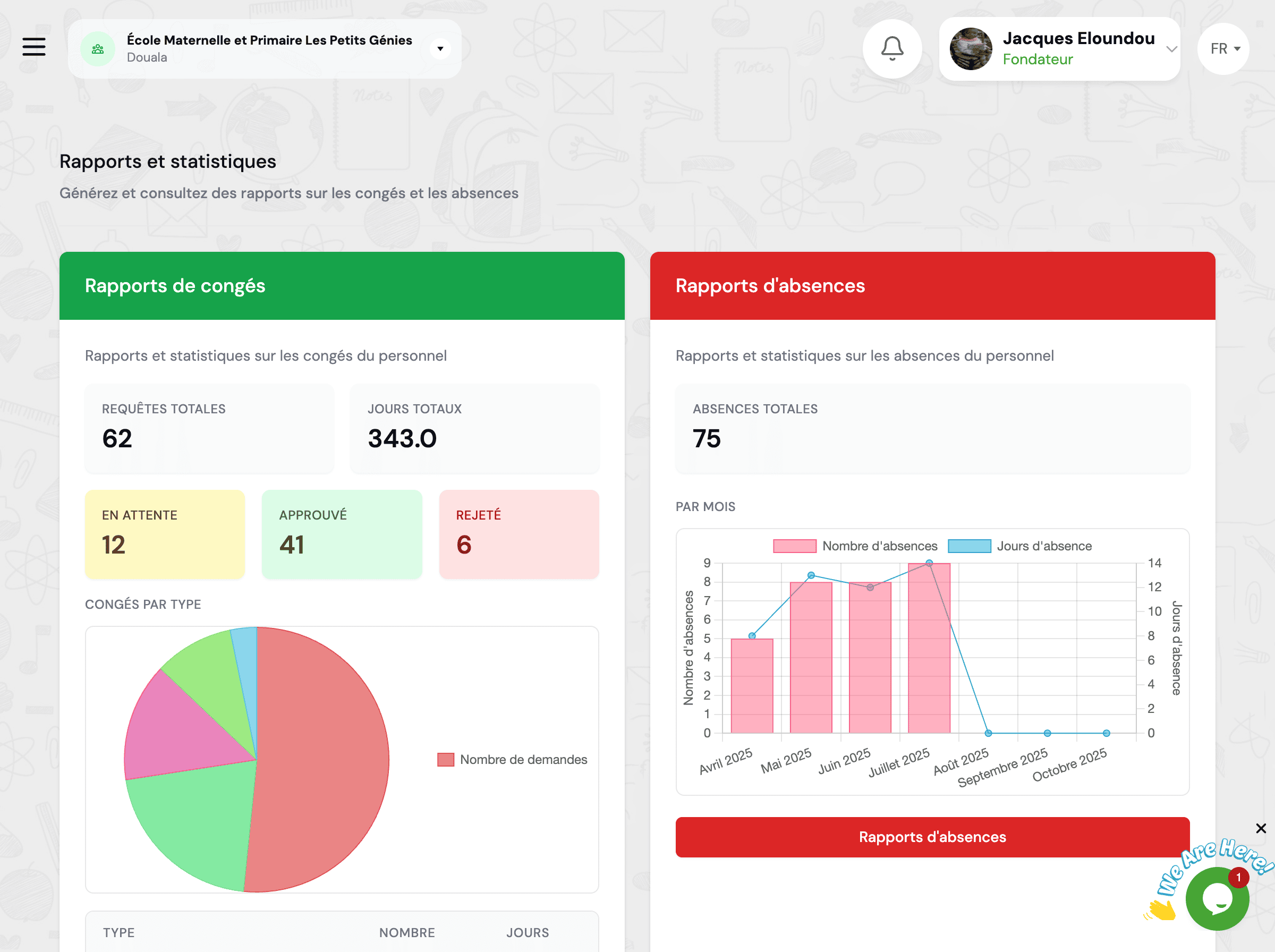Dismiss the We Are Here chat prompt
The height and width of the screenshot is (952, 1275).
1262,828
